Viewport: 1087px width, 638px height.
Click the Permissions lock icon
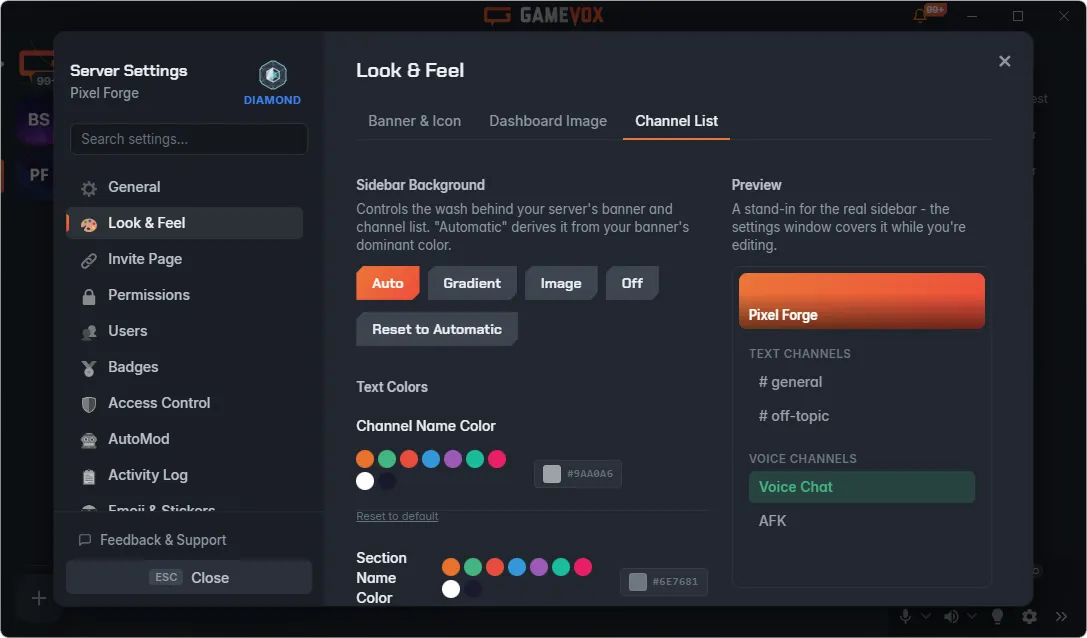click(x=89, y=296)
